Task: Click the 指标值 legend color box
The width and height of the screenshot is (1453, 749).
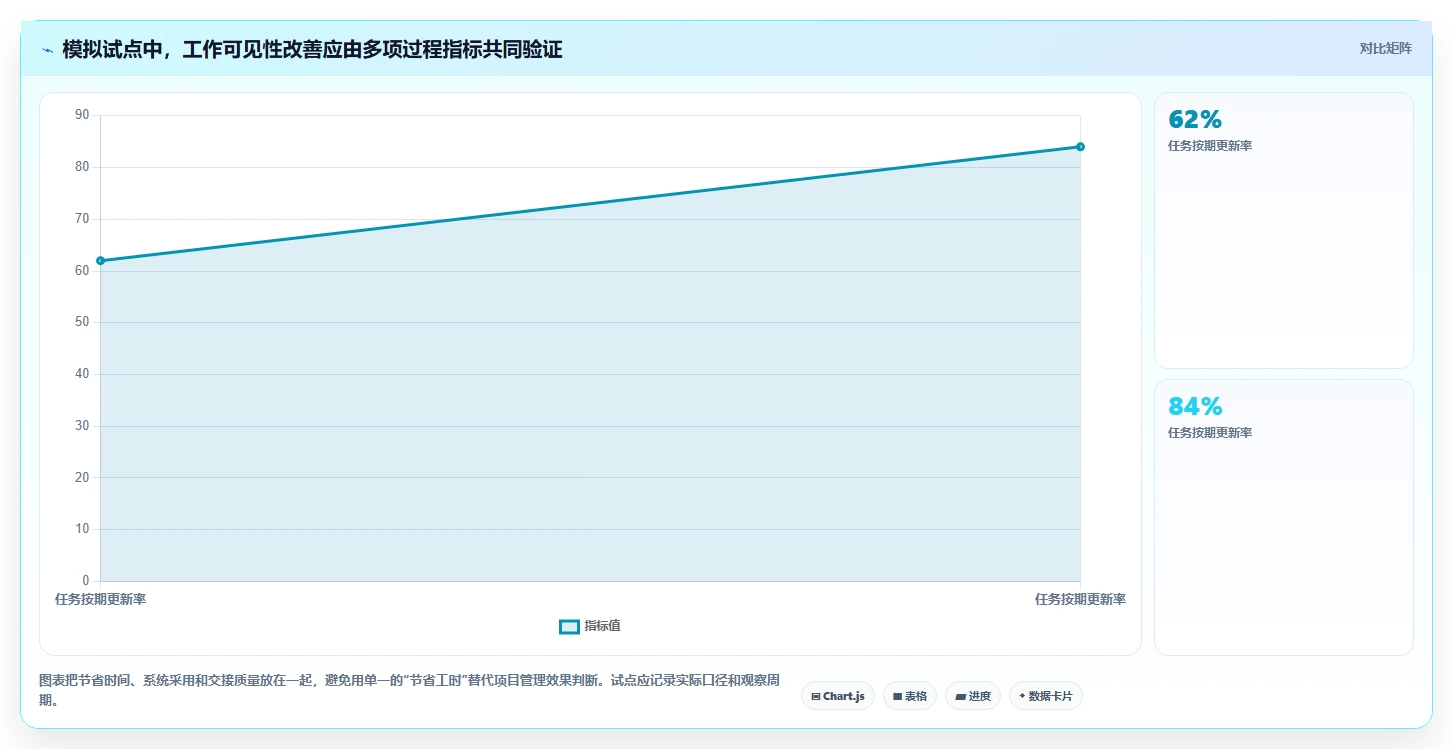Action: (x=569, y=626)
